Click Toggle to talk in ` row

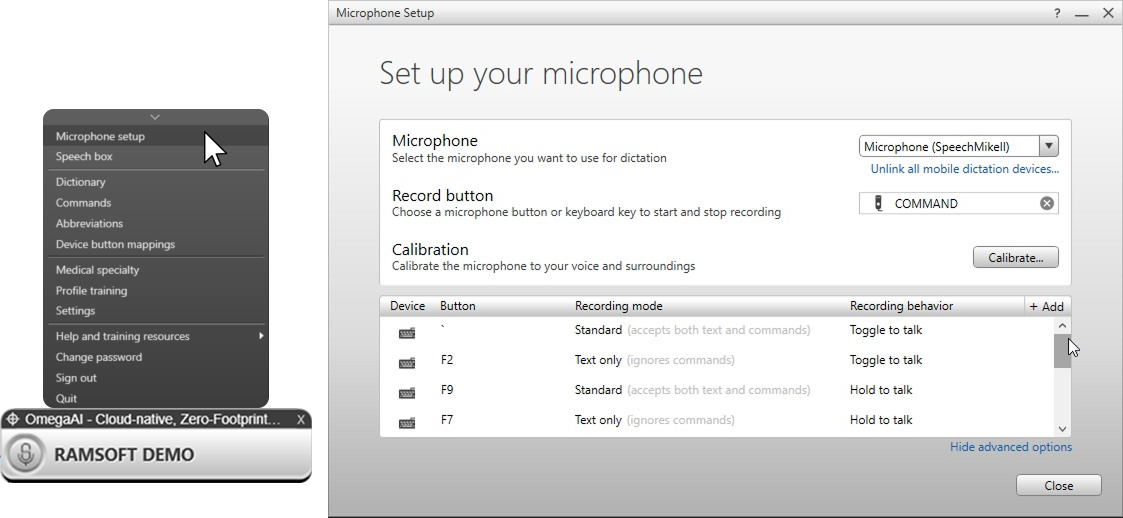(886, 330)
